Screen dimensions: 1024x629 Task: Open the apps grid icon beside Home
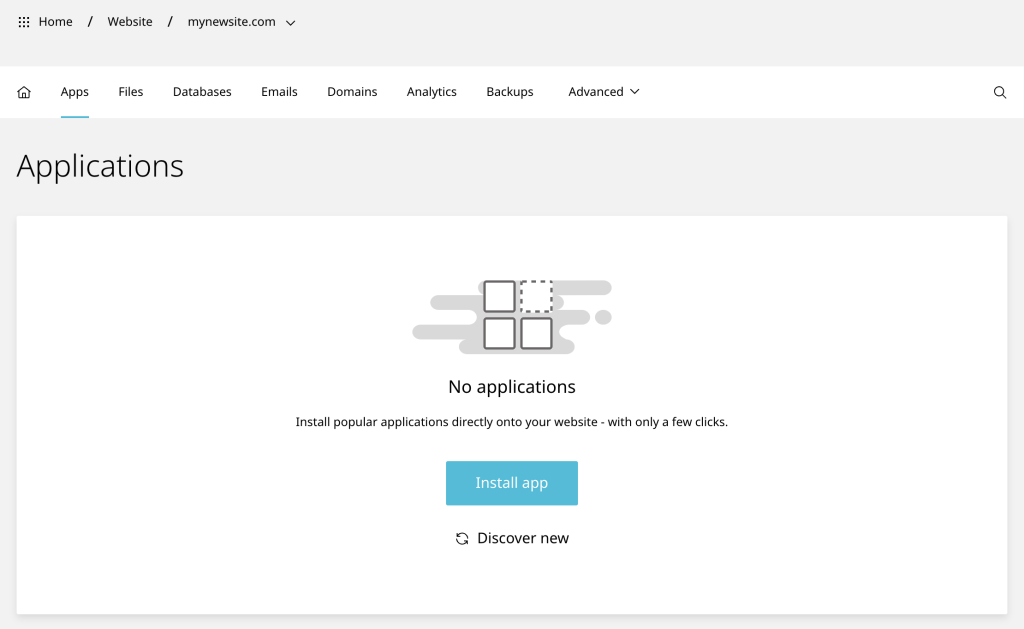click(24, 22)
